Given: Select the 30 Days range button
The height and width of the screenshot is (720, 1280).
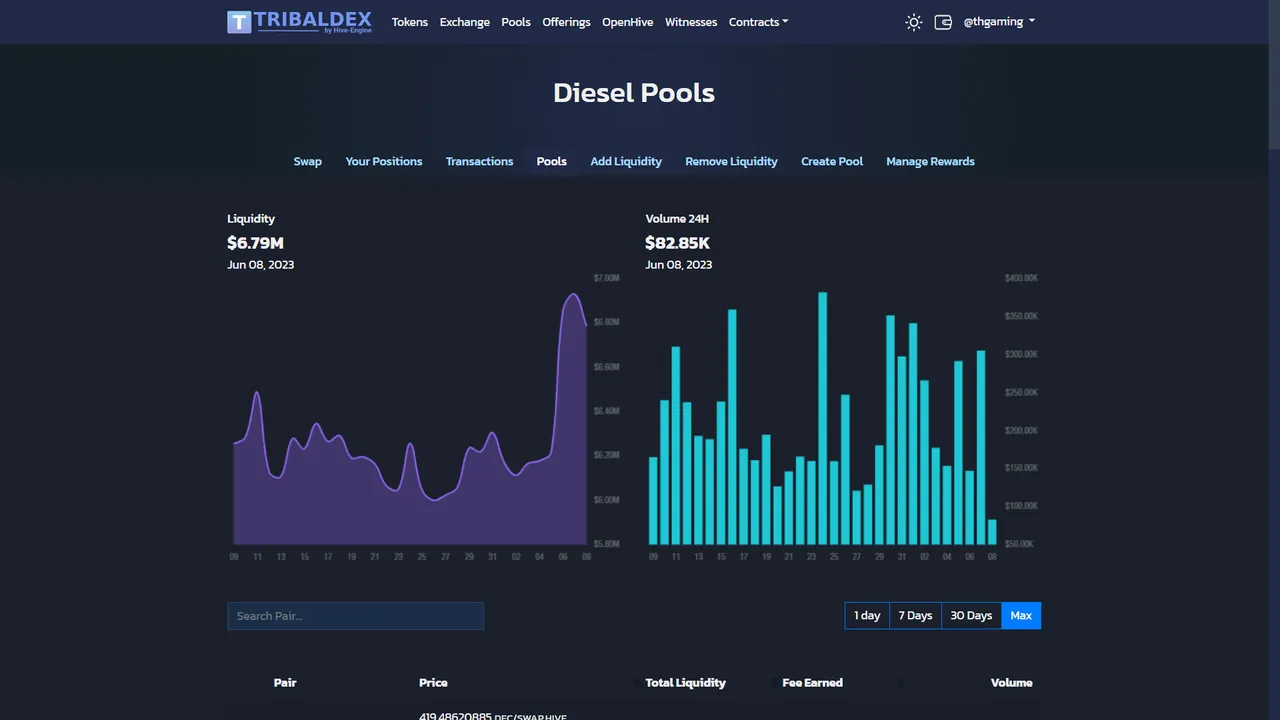Looking at the screenshot, I should pyautogui.click(x=971, y=616).
